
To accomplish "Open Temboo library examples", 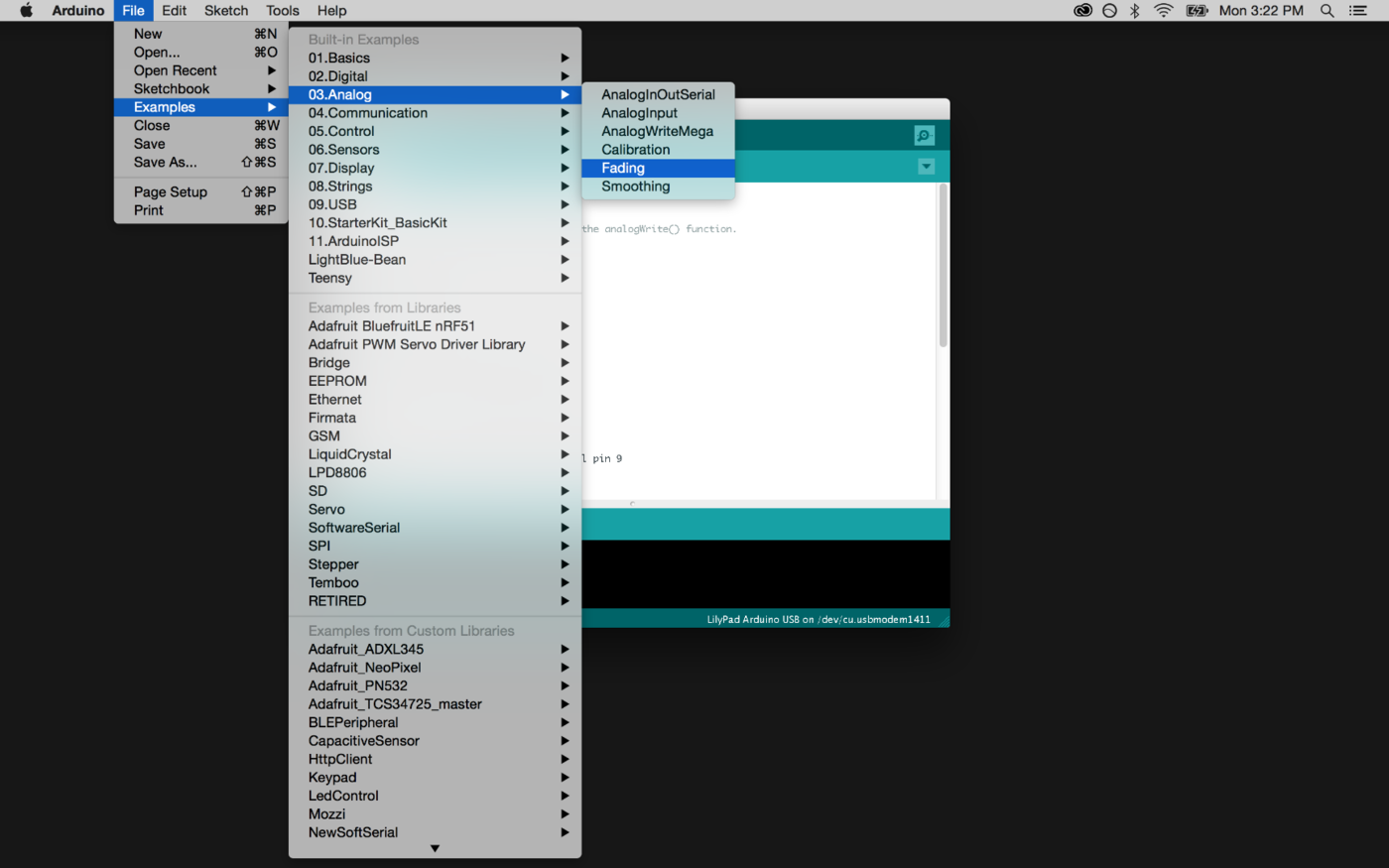I will pyautogui.click(x=435, y=582).
